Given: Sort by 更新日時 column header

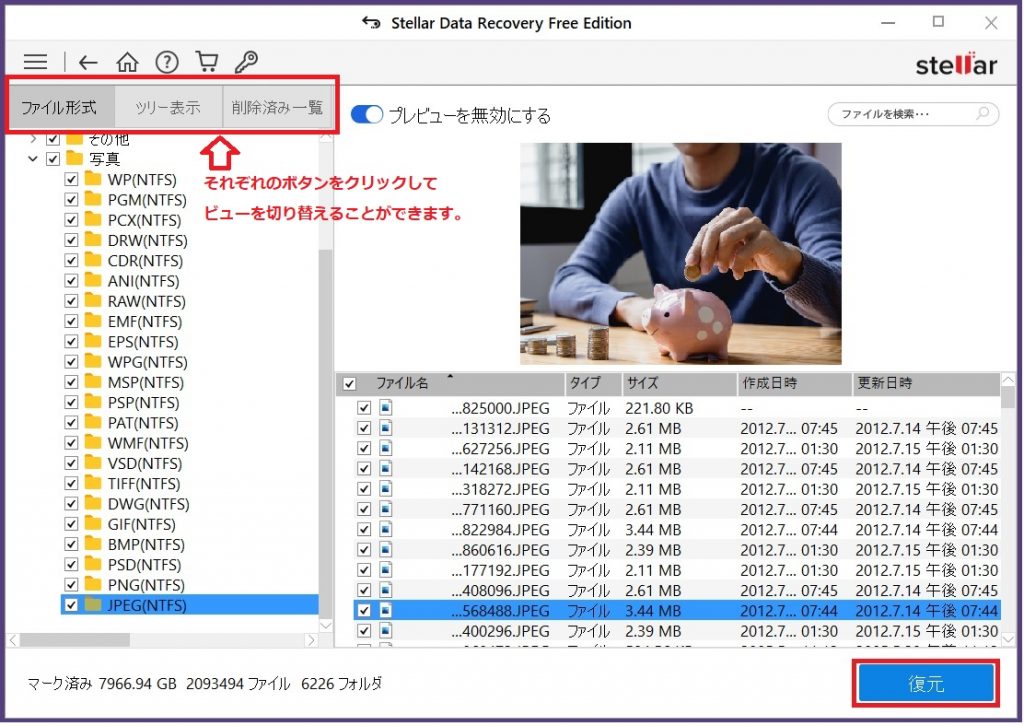Looking at the screenshot, I should click(x=926, y=383).
